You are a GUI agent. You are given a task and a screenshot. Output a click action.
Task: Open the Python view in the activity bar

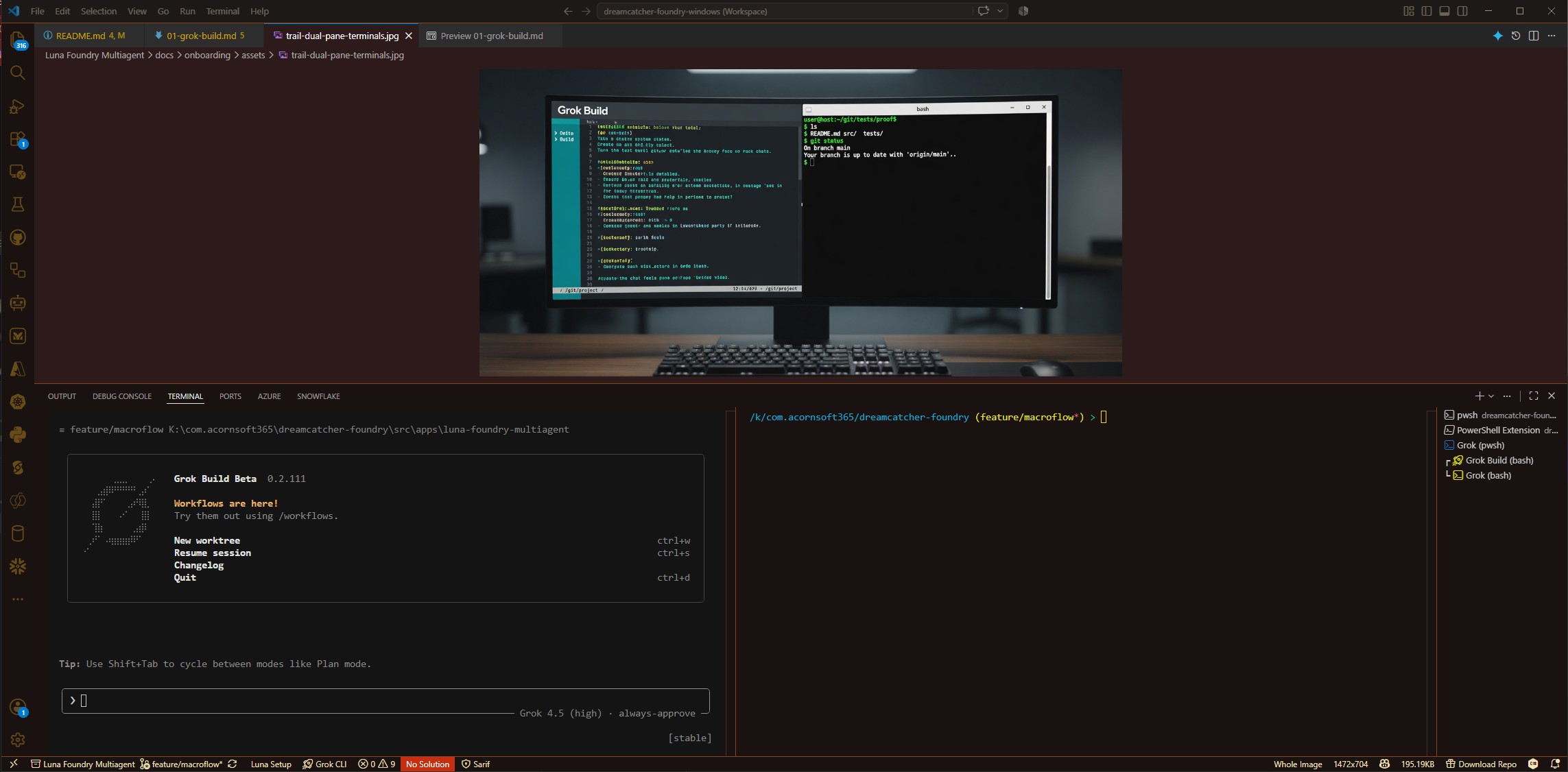click(x=18, y=435)
